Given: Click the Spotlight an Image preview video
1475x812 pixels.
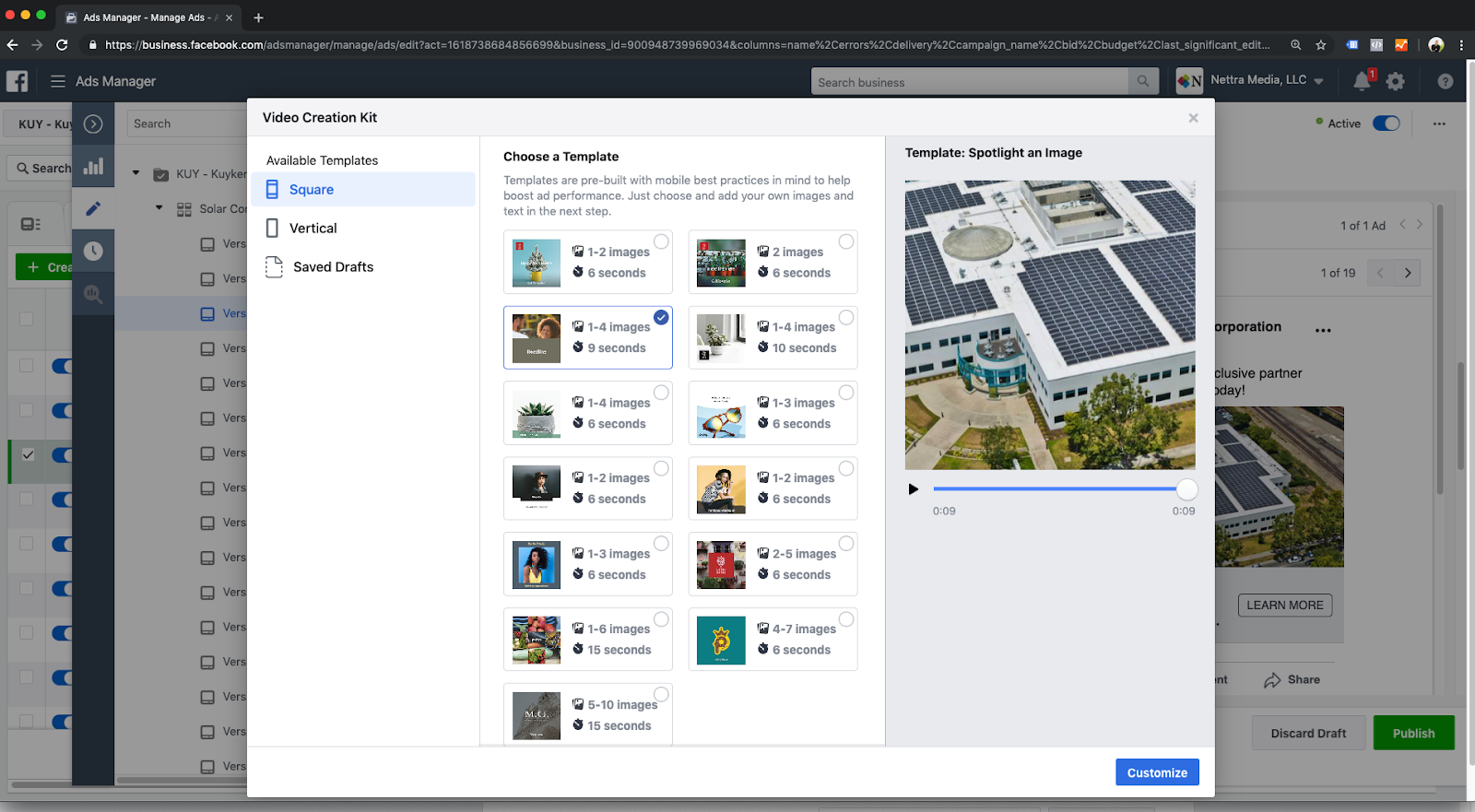Looking at the screenshot, I should [x=1050, y=325].
